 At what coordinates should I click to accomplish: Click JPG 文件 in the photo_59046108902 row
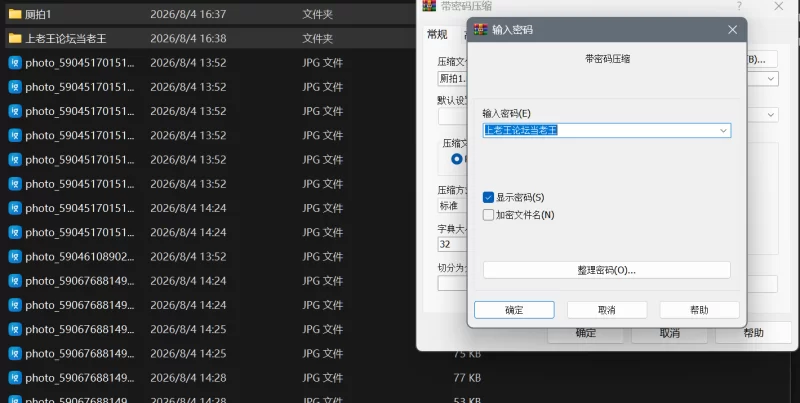[322, 257]
